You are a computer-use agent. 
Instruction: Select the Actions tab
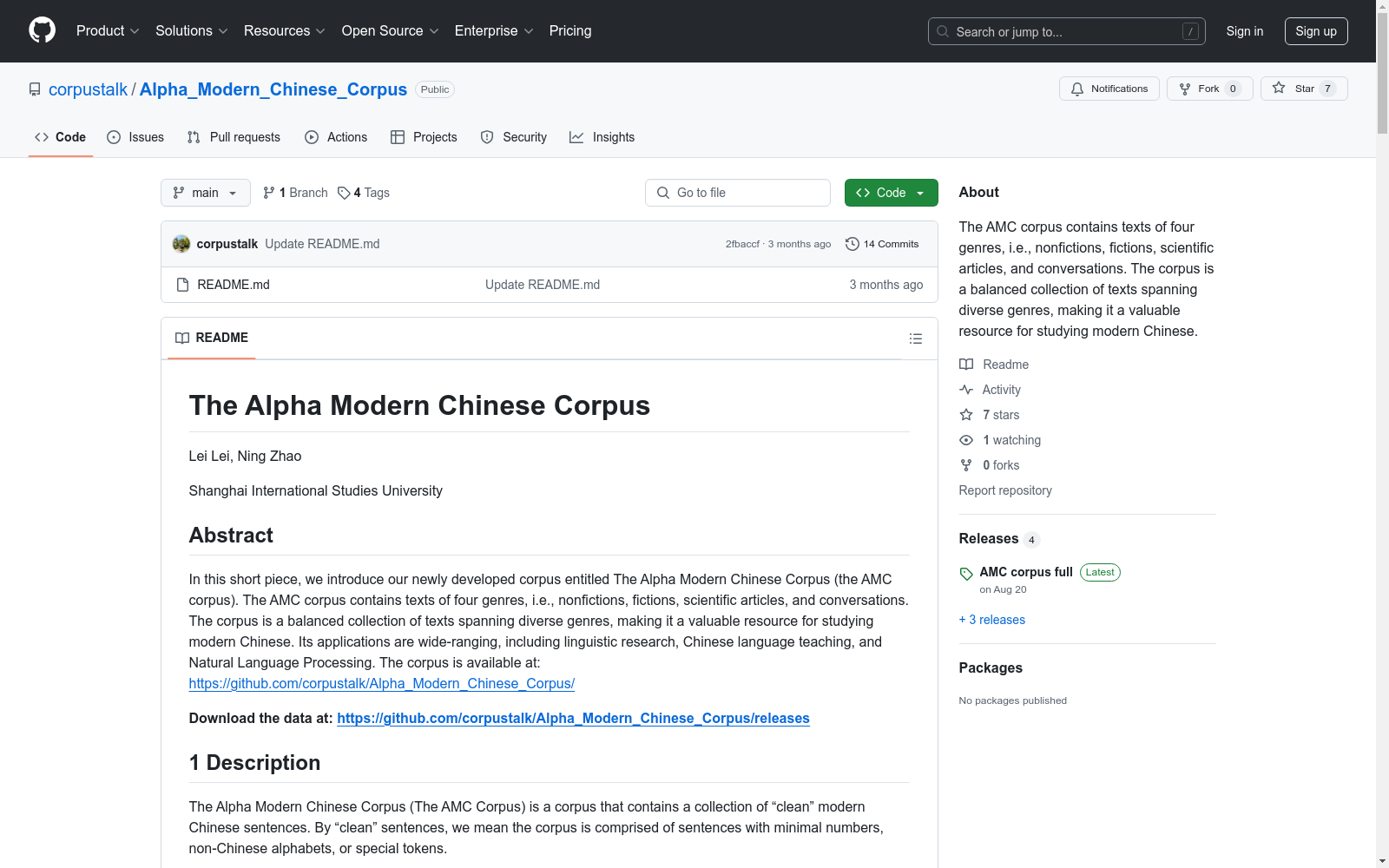pos(336,137)
